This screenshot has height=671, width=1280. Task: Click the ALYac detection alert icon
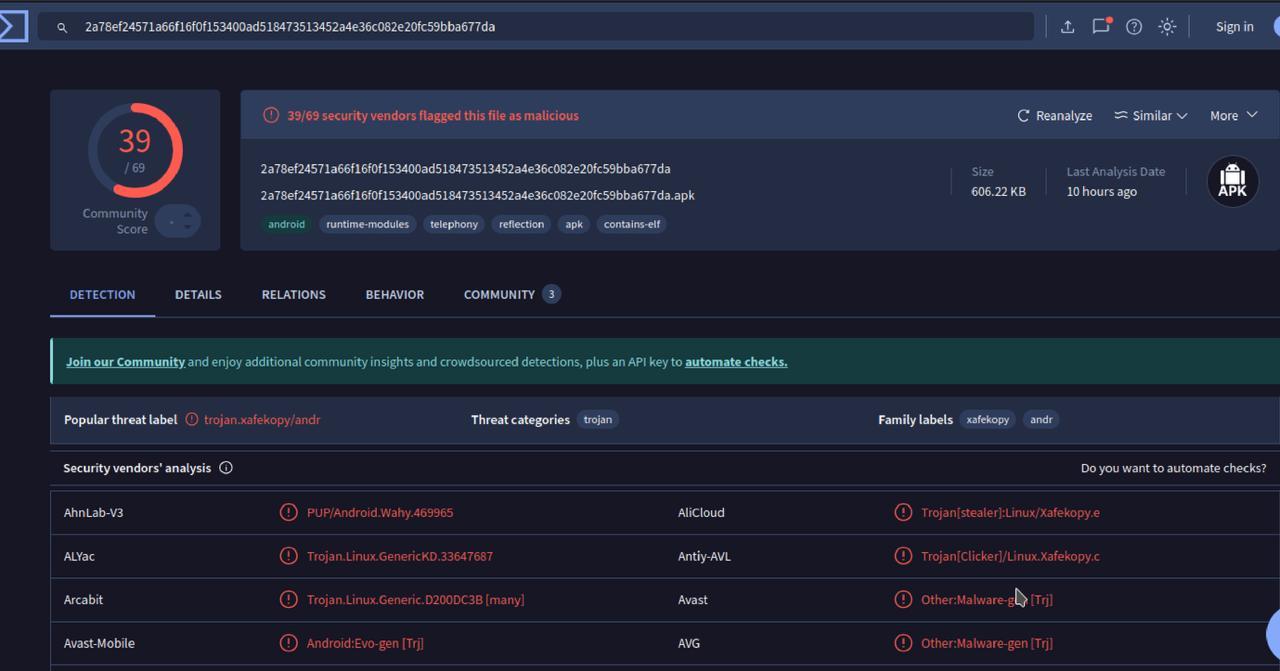[288, 556]
